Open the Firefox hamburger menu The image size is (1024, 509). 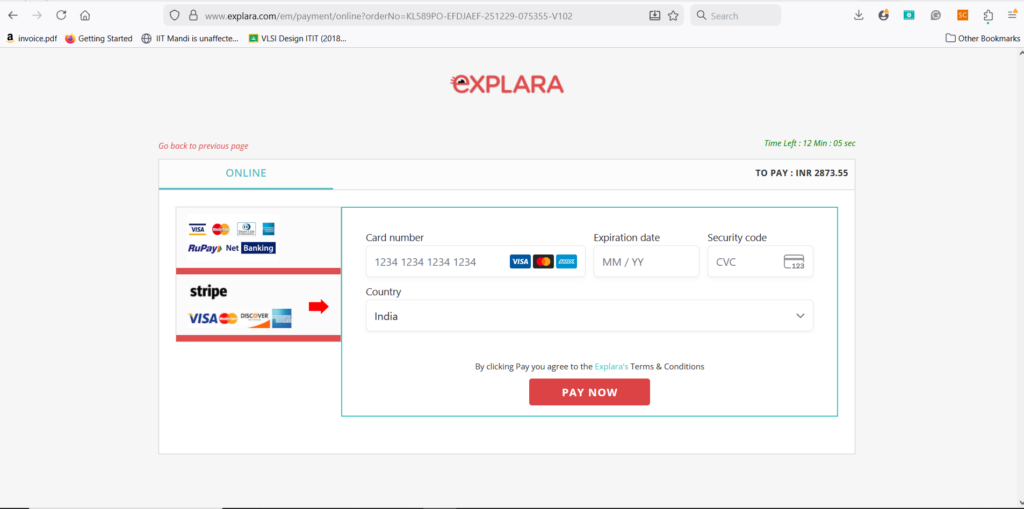point(1012,15)
